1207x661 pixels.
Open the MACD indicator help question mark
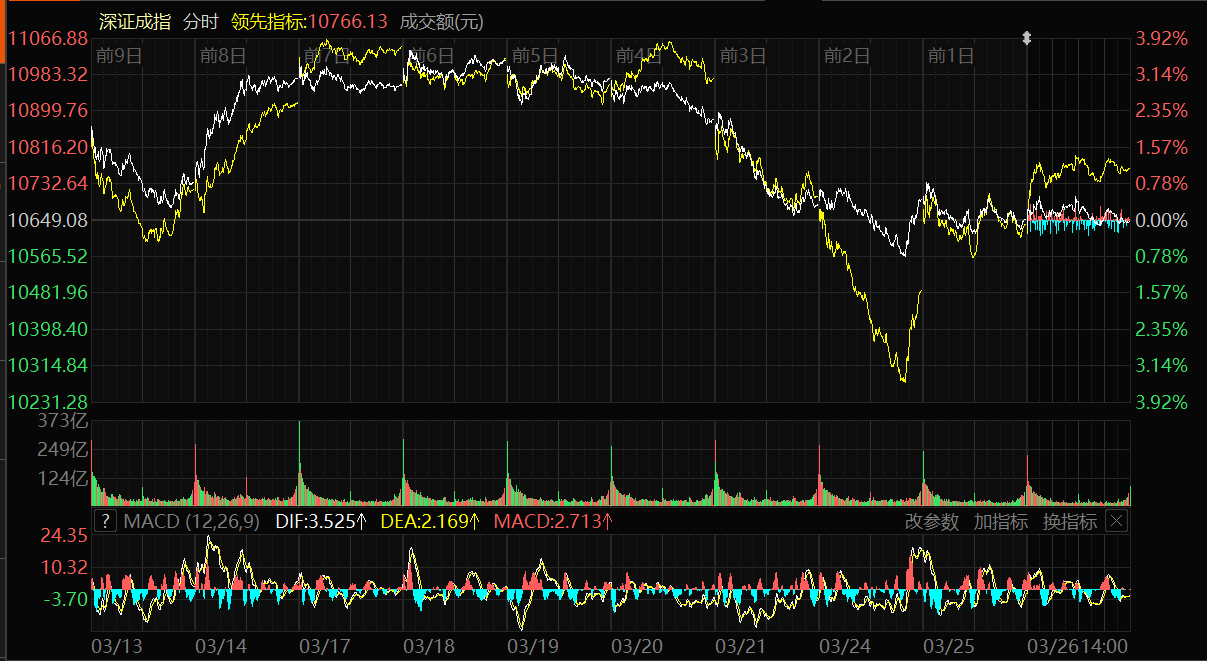pyautogui.click(x=104, y=521)
